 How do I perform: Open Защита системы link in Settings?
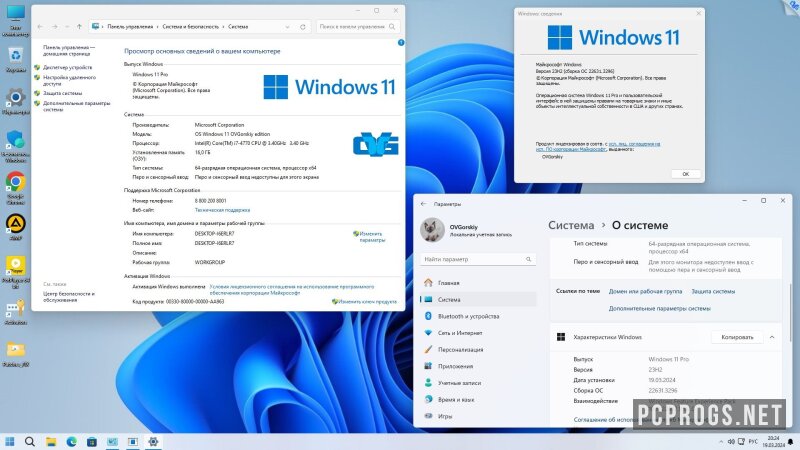(x=713, y=291)
